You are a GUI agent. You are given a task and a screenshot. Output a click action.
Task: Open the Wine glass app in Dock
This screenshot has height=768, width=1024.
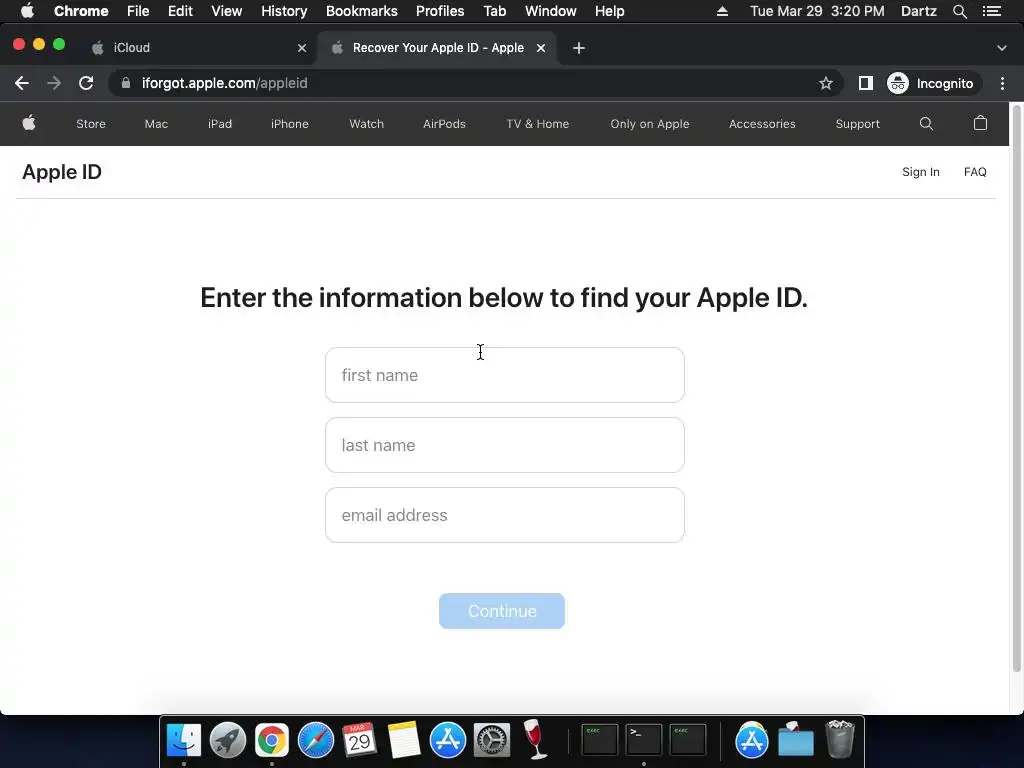[x=535, y=739]
